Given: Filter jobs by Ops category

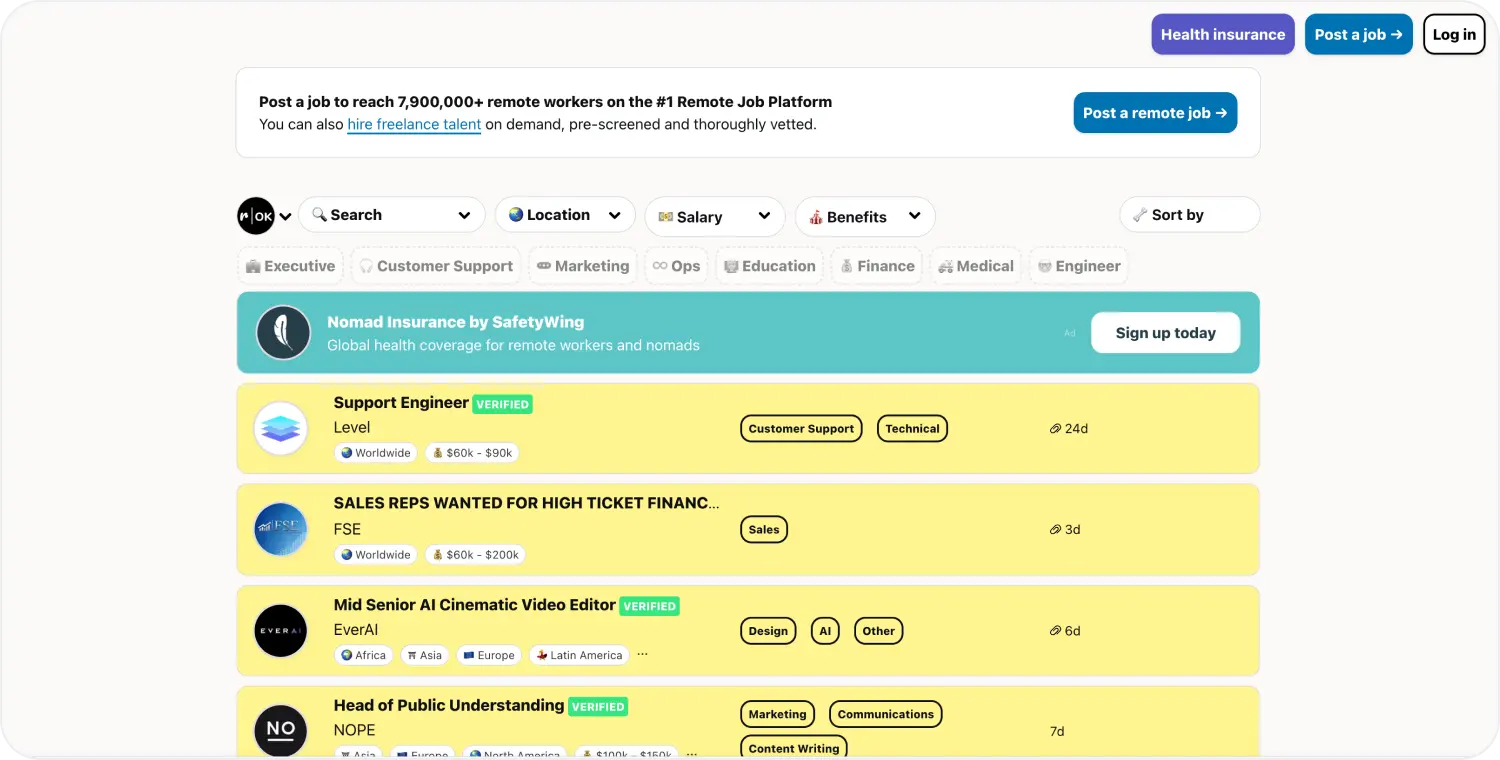Looking at the screenshot, I should pos(676,266).
